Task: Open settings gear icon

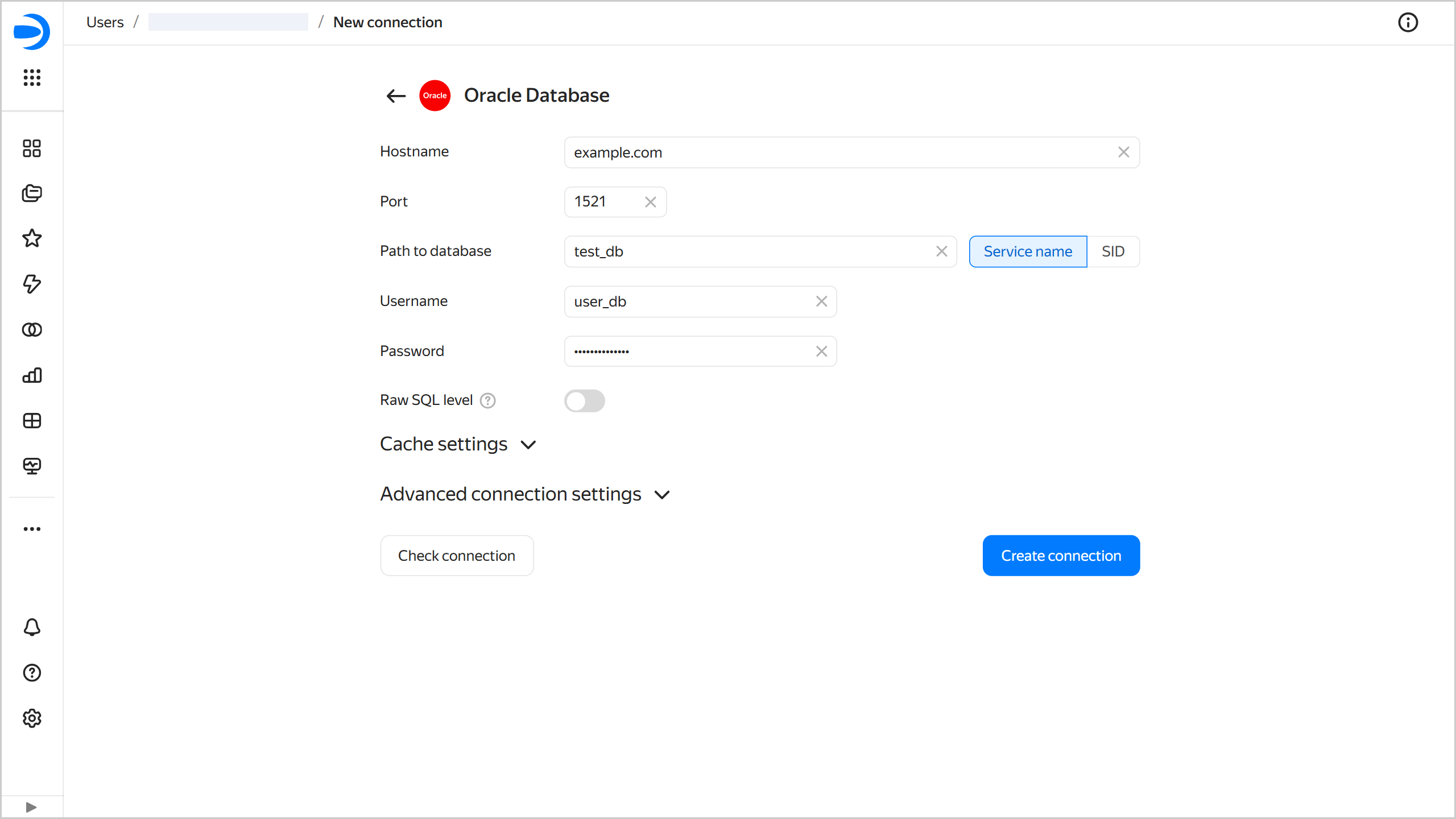Action: (32, 718)
